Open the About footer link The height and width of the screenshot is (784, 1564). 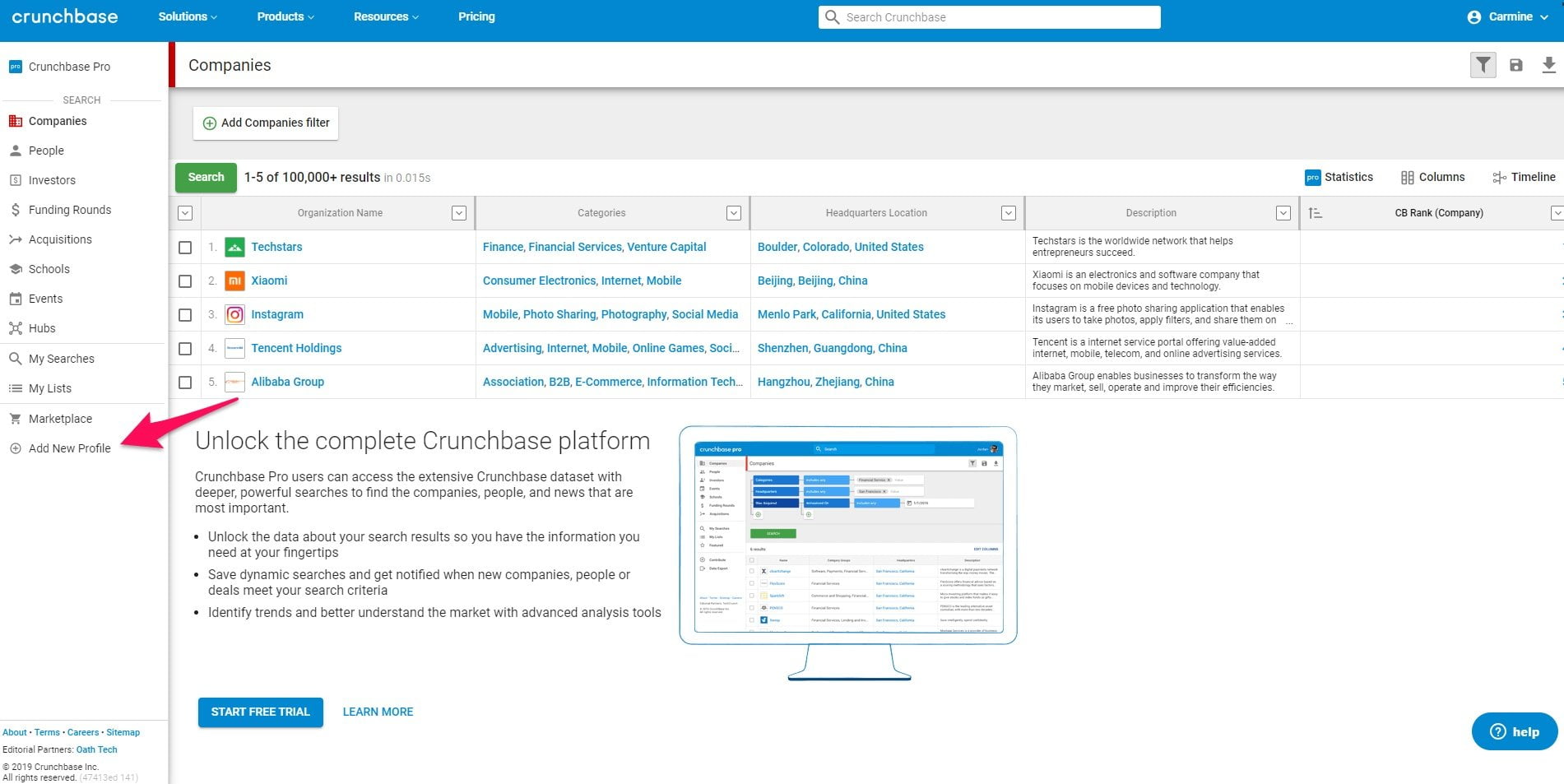click(15, 732)
